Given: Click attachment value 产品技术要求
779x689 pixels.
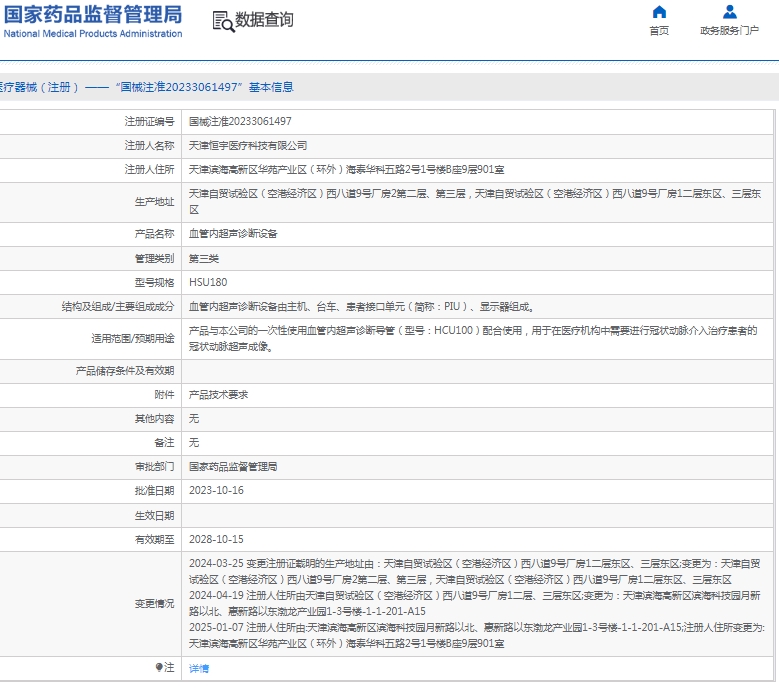Looking at the screenshot, I should click(218, 395).
